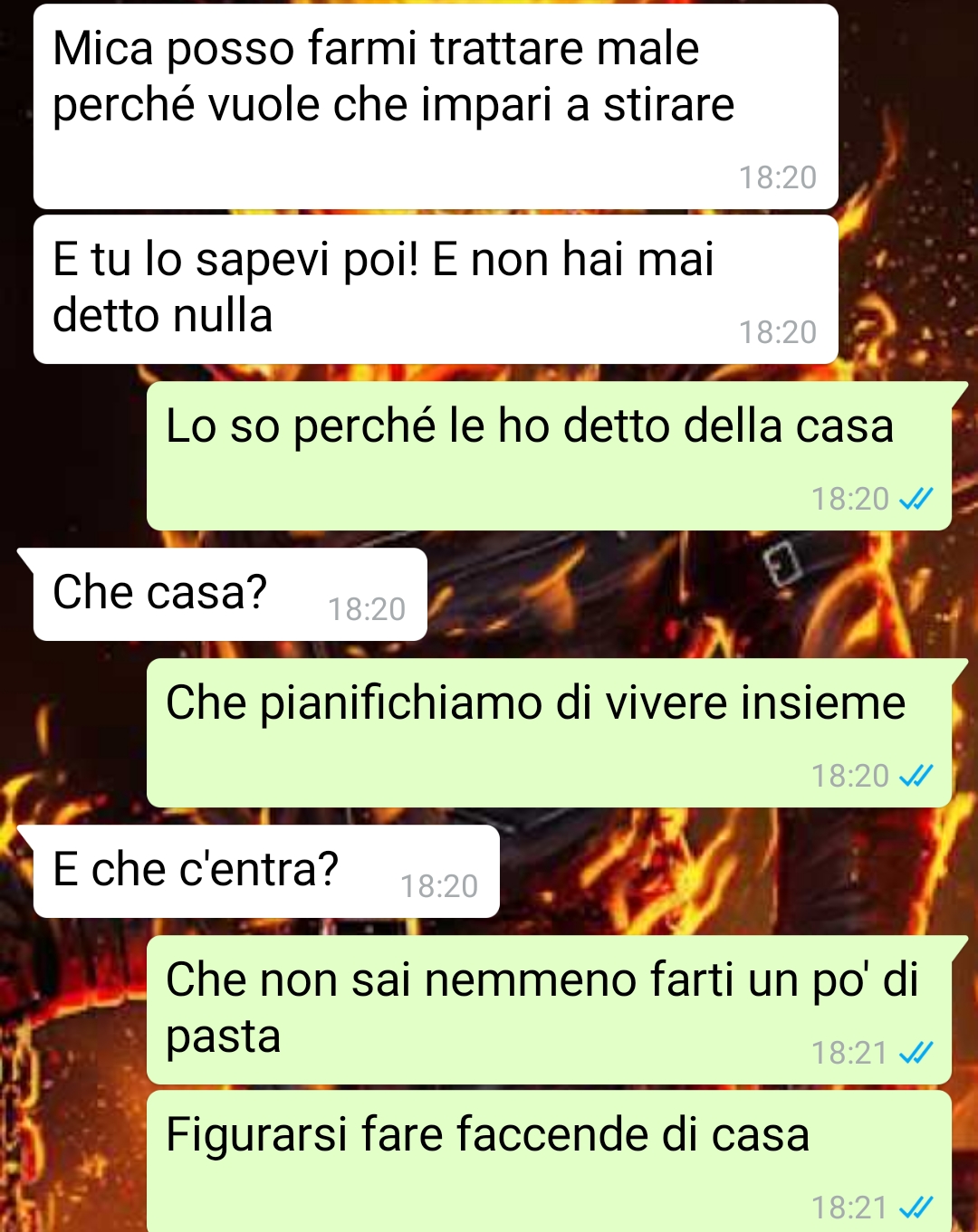Tap the 18:20 timestamp on "detto nulla" message
Image resolution: width=978 pixels, height=1232 pixels.
778,332
